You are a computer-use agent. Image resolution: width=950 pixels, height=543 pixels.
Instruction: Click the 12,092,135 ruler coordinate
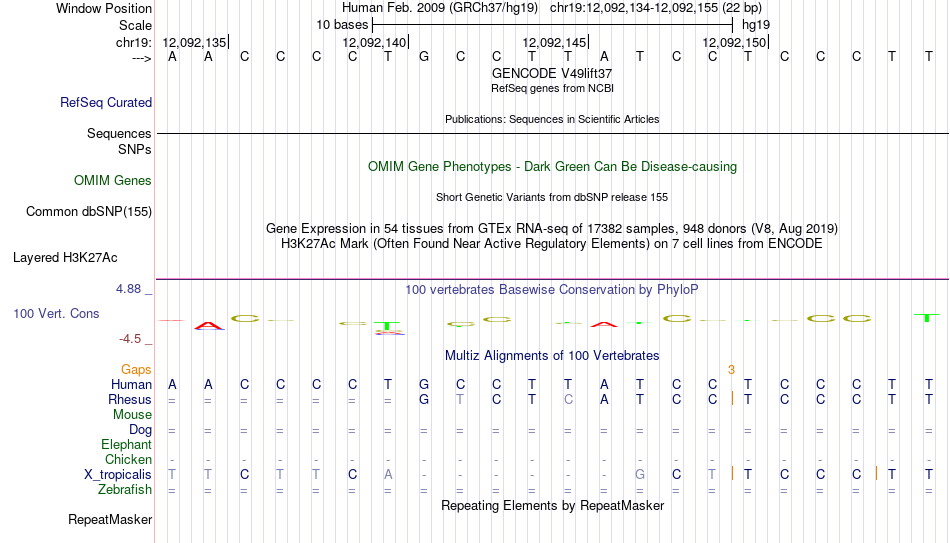click(194, 42)
